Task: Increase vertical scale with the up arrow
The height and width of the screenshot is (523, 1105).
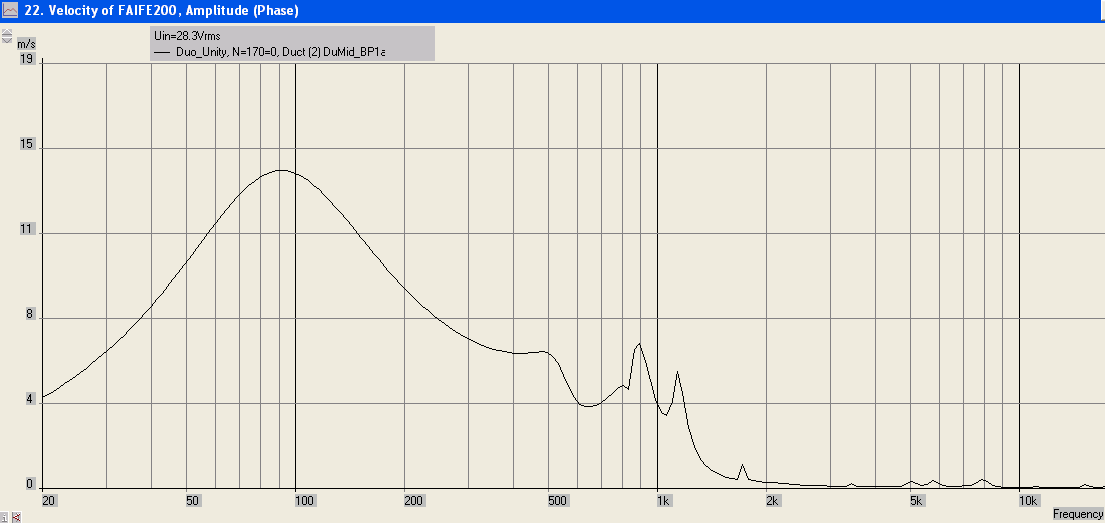Action: 6,32
